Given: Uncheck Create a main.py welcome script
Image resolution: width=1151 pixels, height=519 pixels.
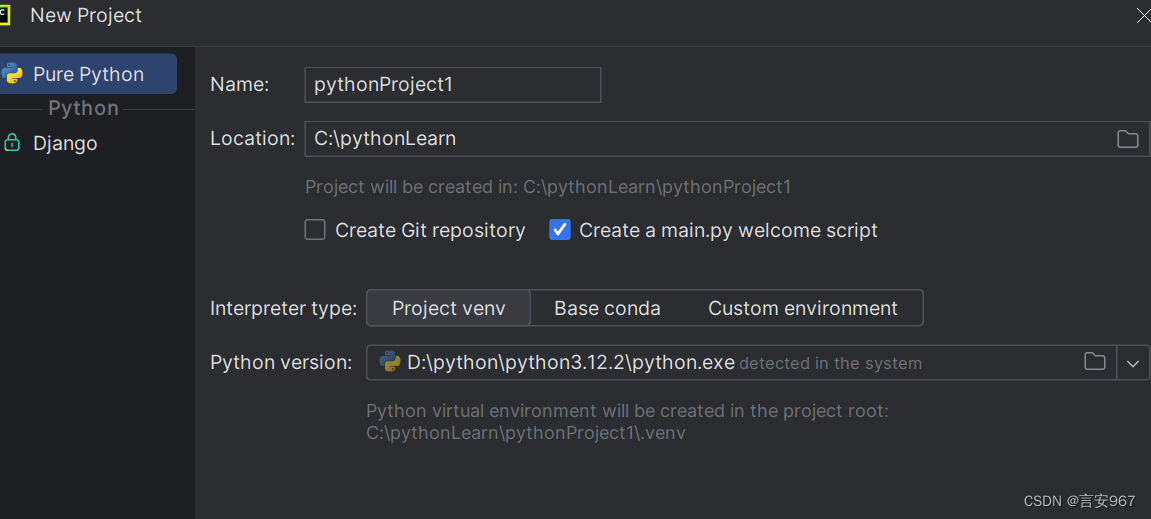Looking at the screenshot, I should (x=560, y=230).
